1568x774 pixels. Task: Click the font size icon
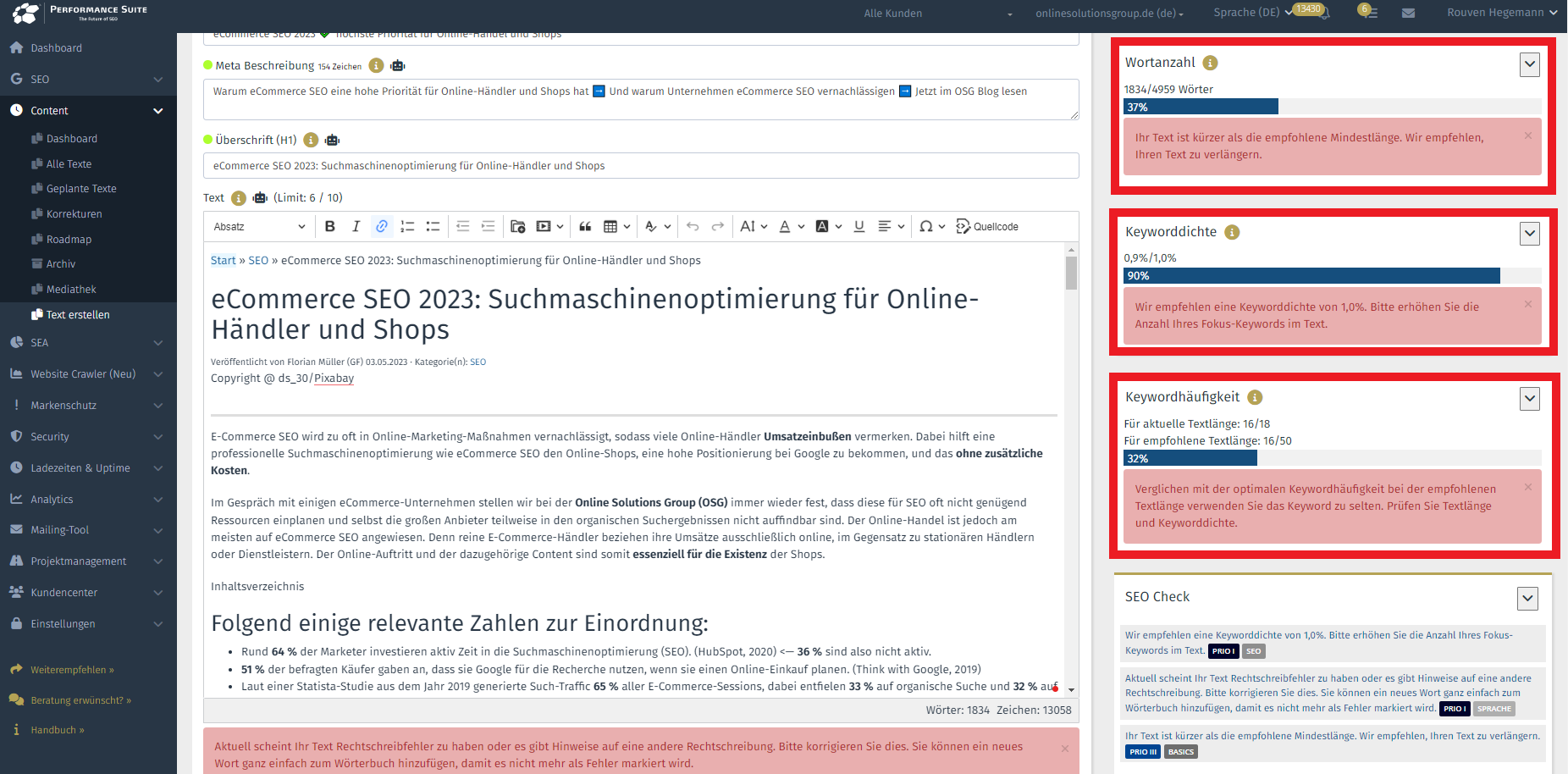tap(748, 226)
